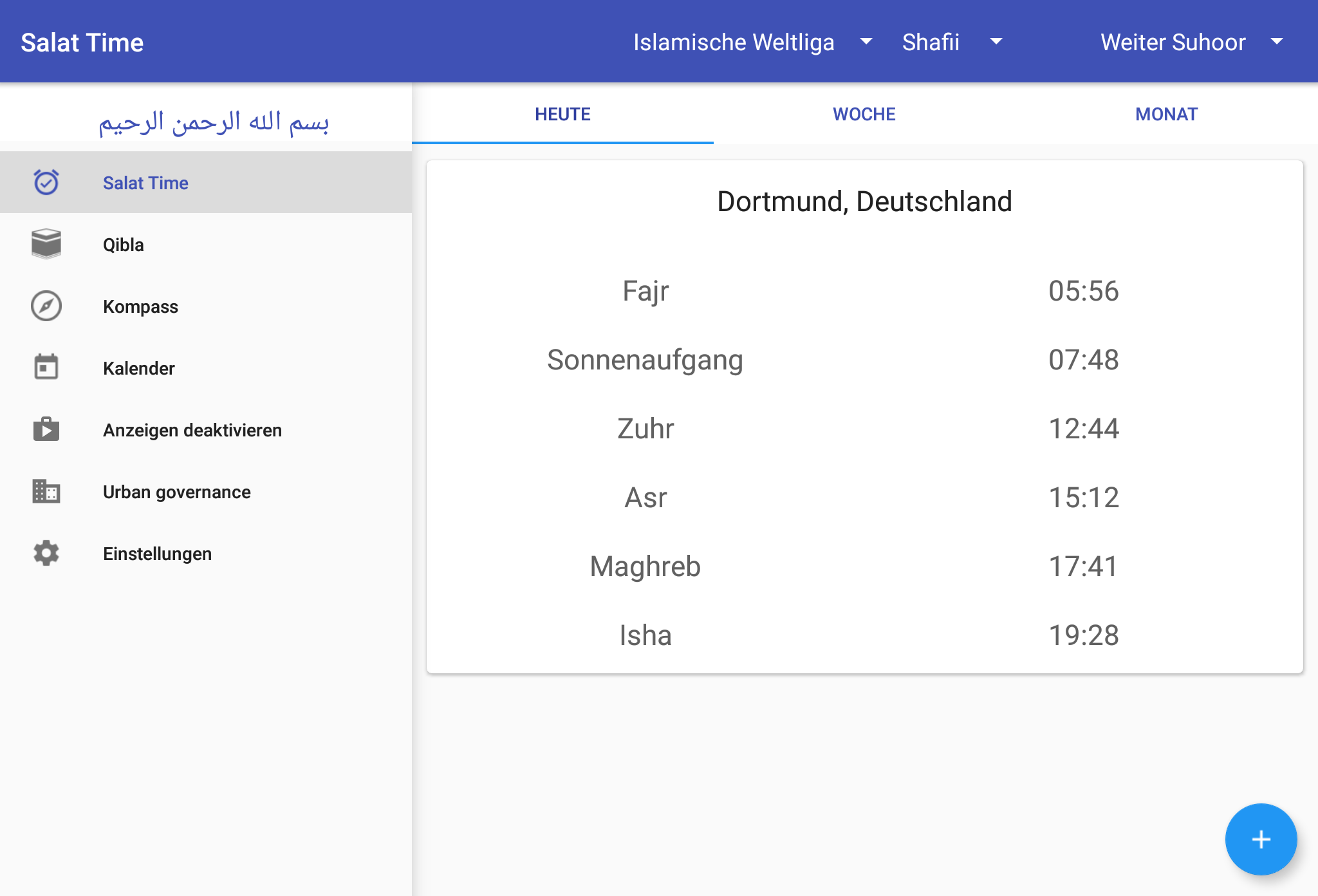Click the Urban governance building icon
1318x896 pixels.
(x=46, y=491)
